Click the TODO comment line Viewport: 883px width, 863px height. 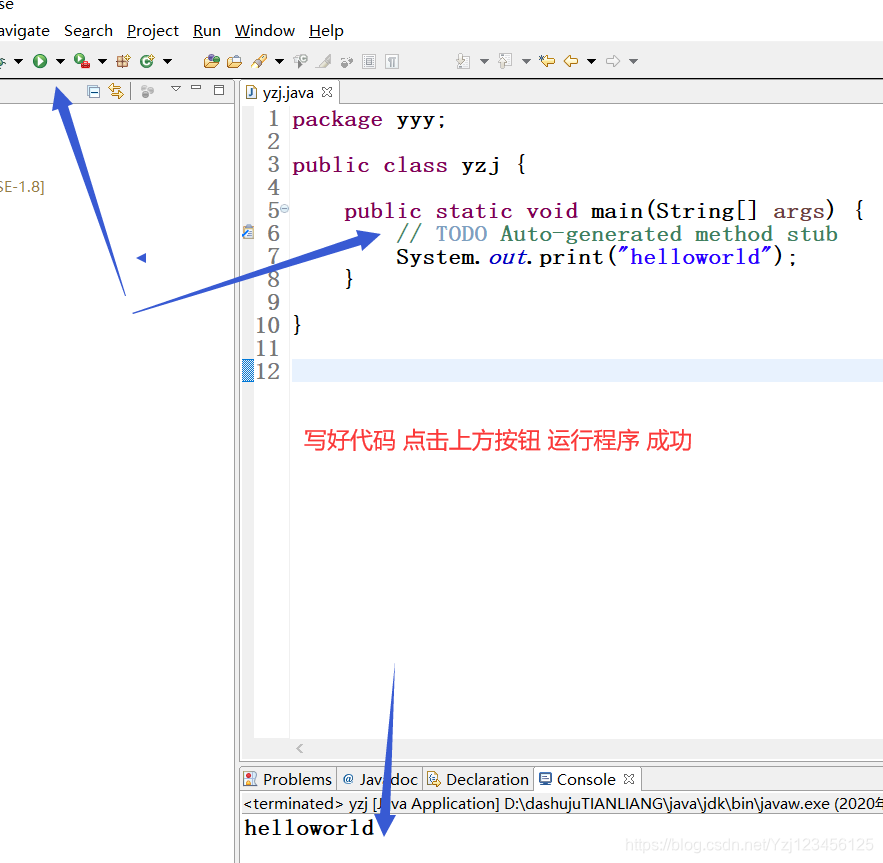pyautogui.click(x=617, y=234)
